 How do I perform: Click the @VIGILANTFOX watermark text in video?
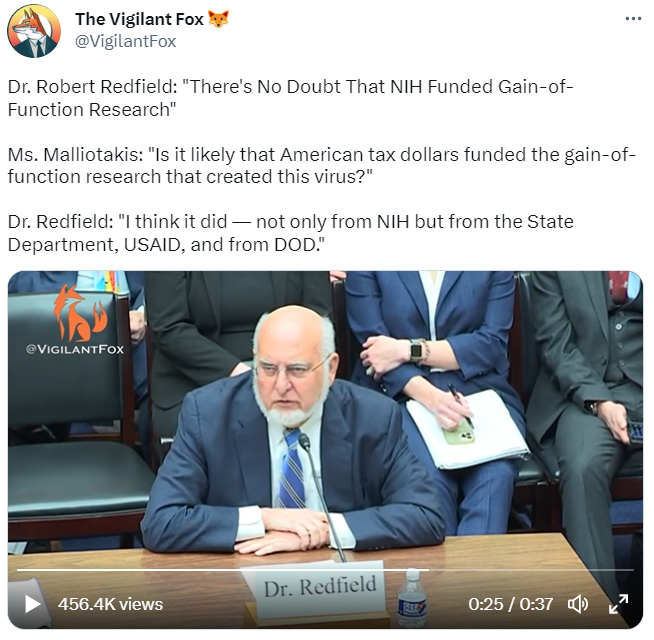(x=75, y=350)
